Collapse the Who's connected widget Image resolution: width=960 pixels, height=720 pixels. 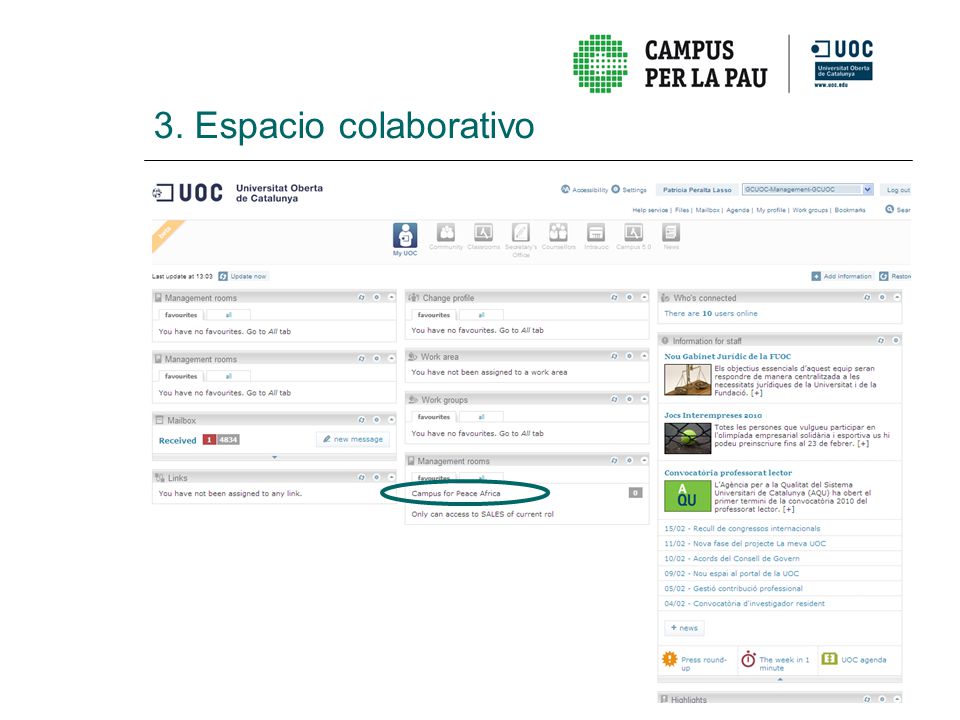point(897,297)
